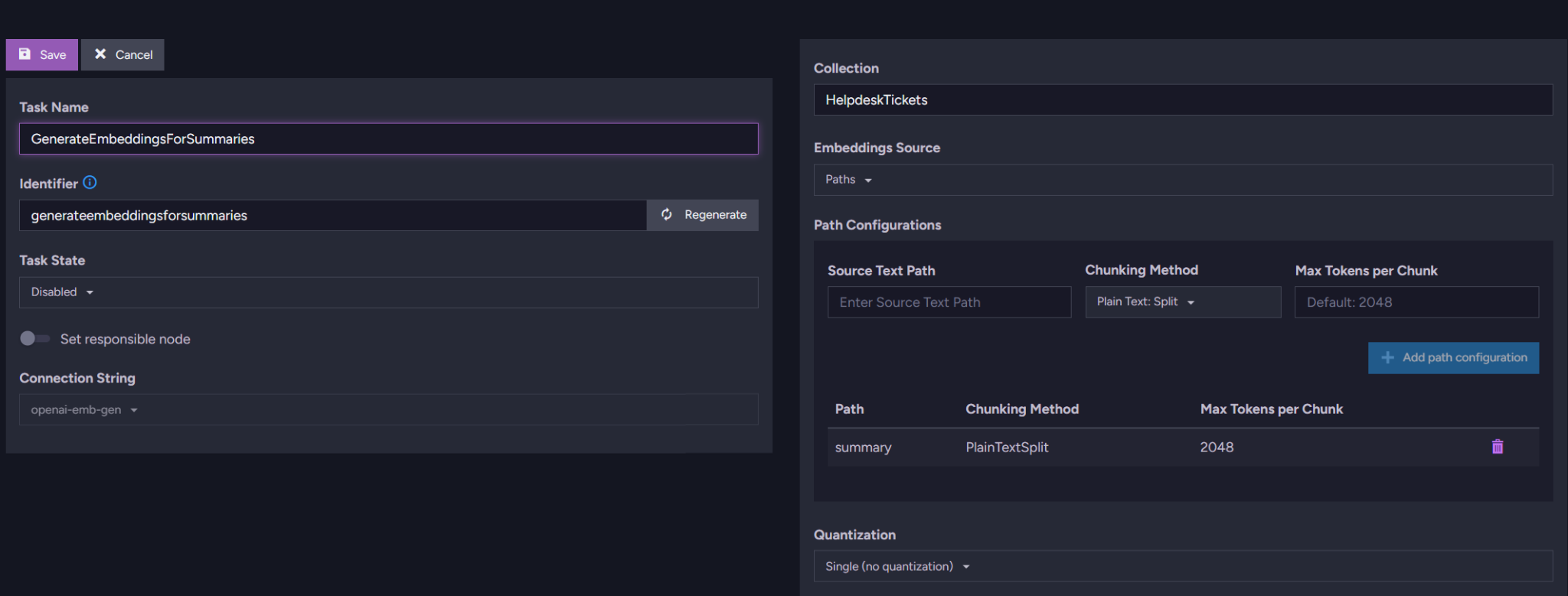Viewport: 1568px width, 596px height.
Task: Focus the Identifier input field
Action: (333, 215)
